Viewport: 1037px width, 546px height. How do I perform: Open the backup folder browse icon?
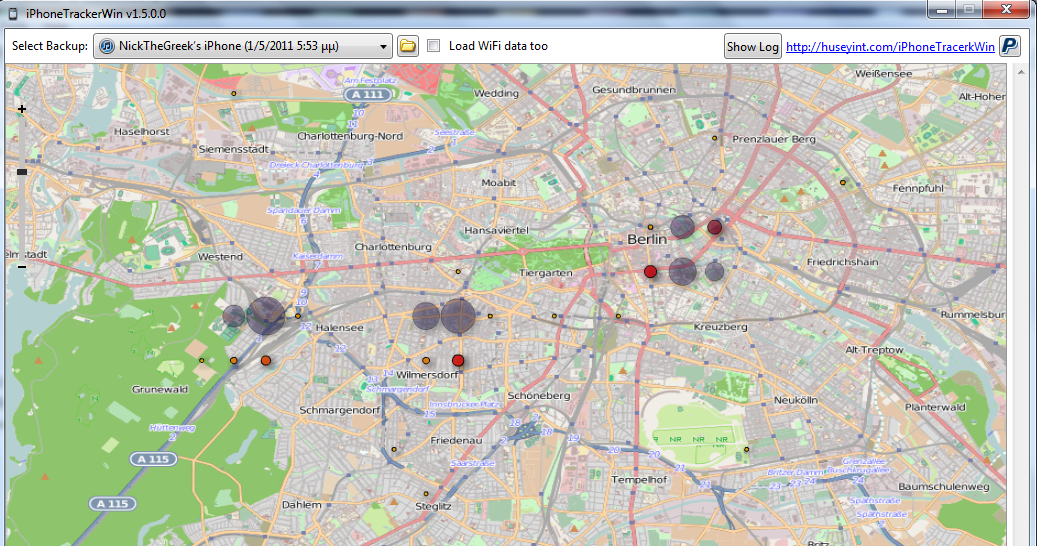point(407,46)
